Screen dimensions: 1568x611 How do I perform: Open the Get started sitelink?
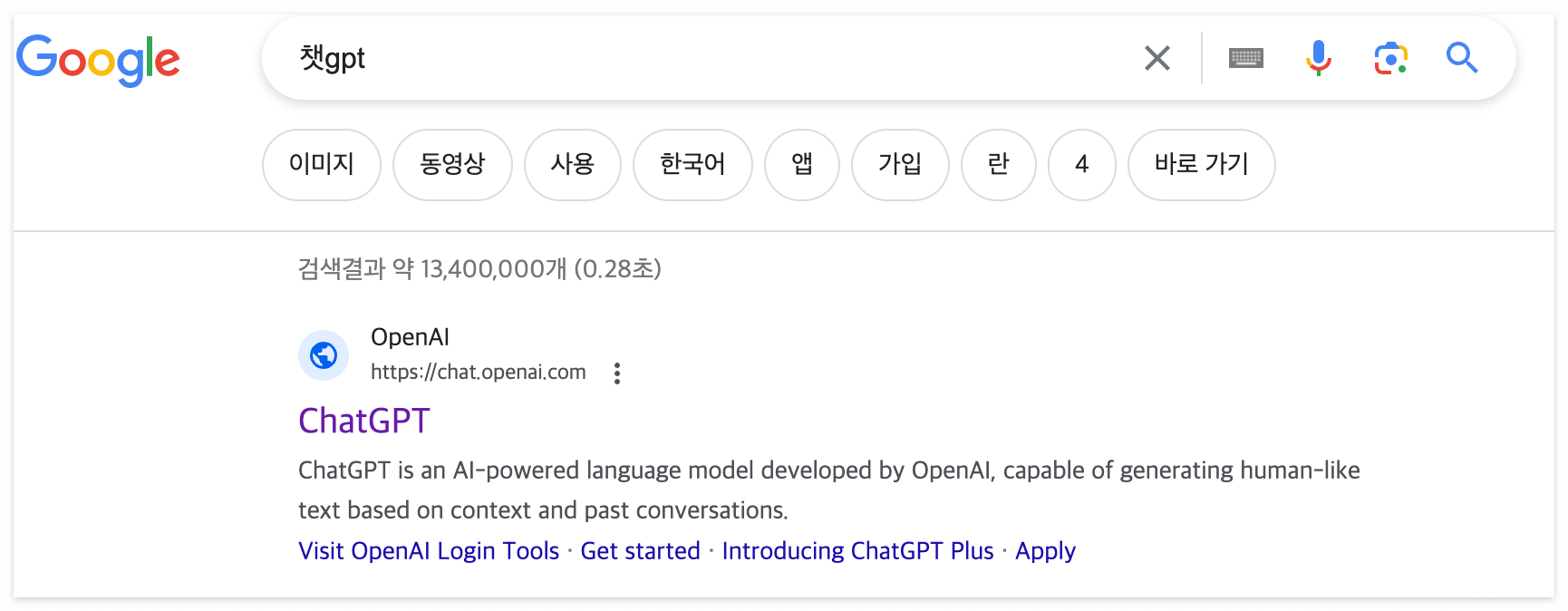click(641, 551)
